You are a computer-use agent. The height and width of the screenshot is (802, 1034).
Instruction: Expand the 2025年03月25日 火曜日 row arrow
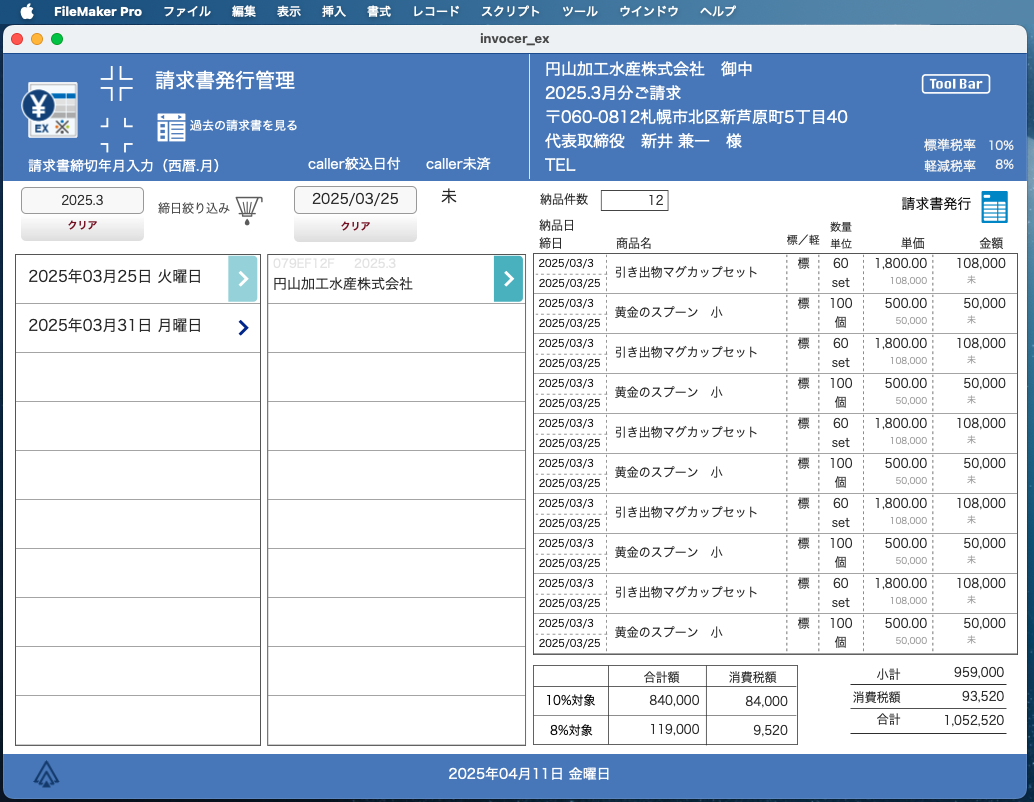243,278
